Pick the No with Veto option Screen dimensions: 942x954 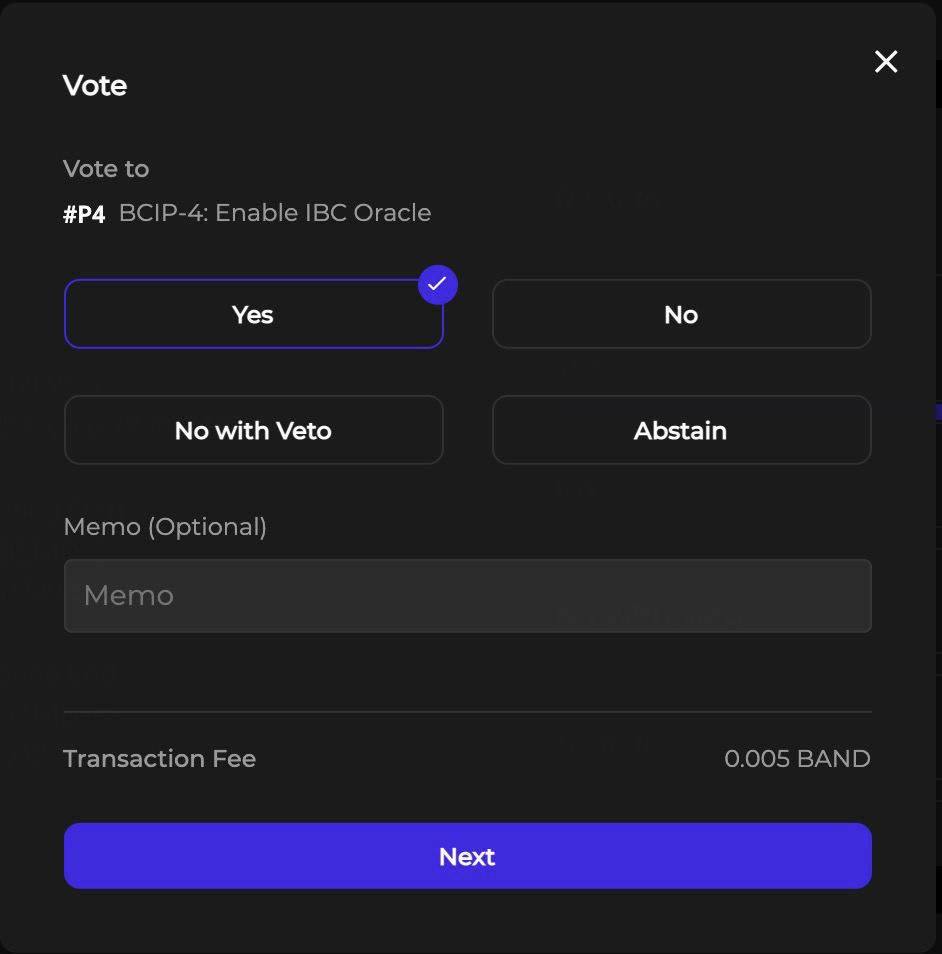click(253, 431)
